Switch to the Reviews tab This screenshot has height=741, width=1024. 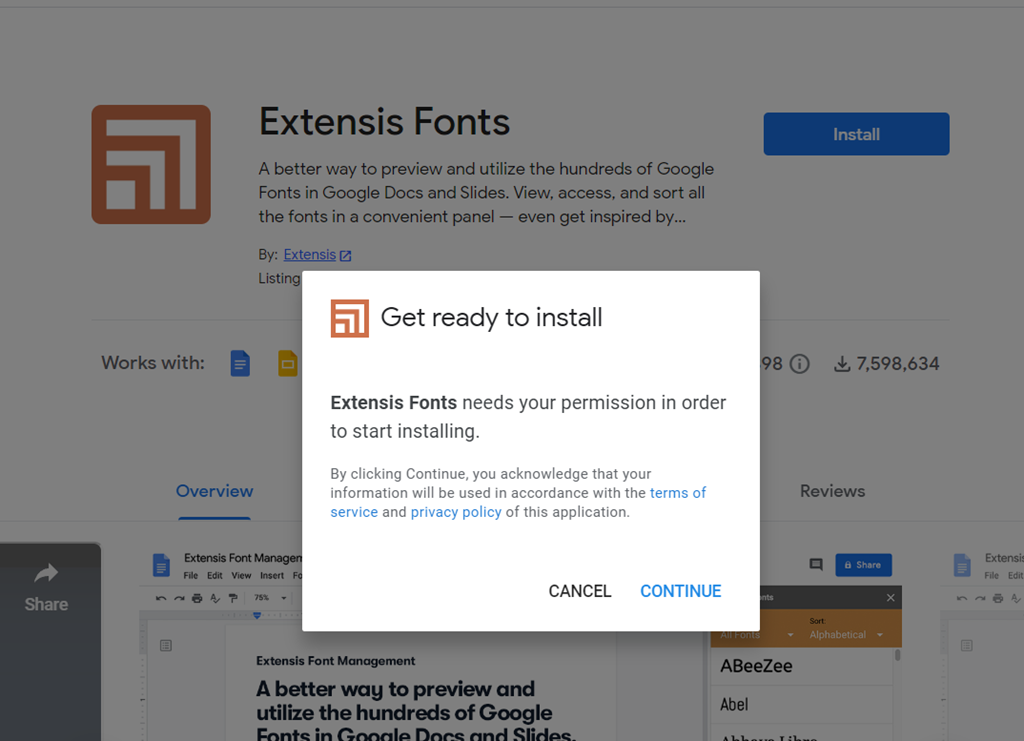coord(832,491)
